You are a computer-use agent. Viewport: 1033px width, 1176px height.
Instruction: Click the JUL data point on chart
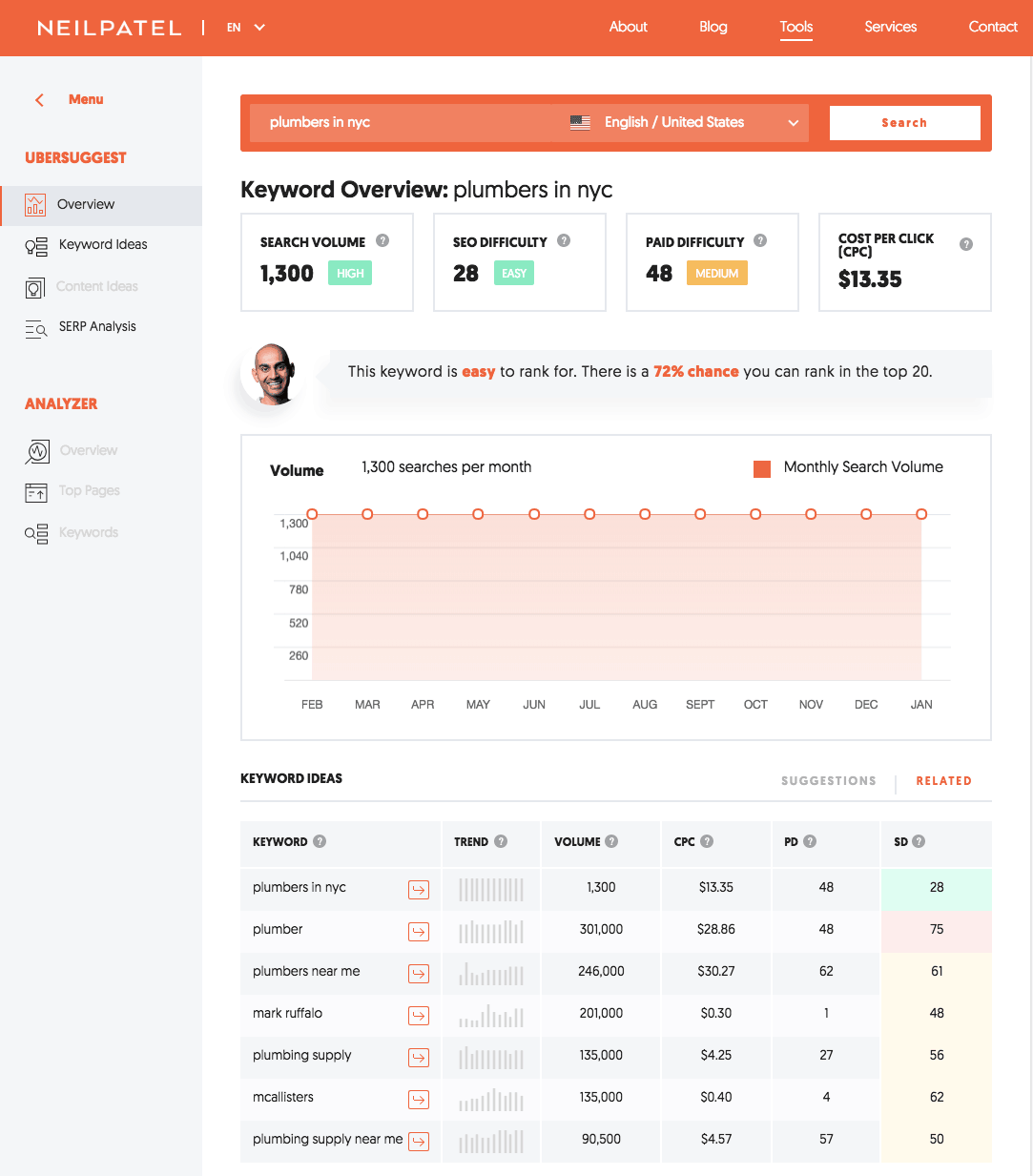pyautogui.click(x=589, y=514)
